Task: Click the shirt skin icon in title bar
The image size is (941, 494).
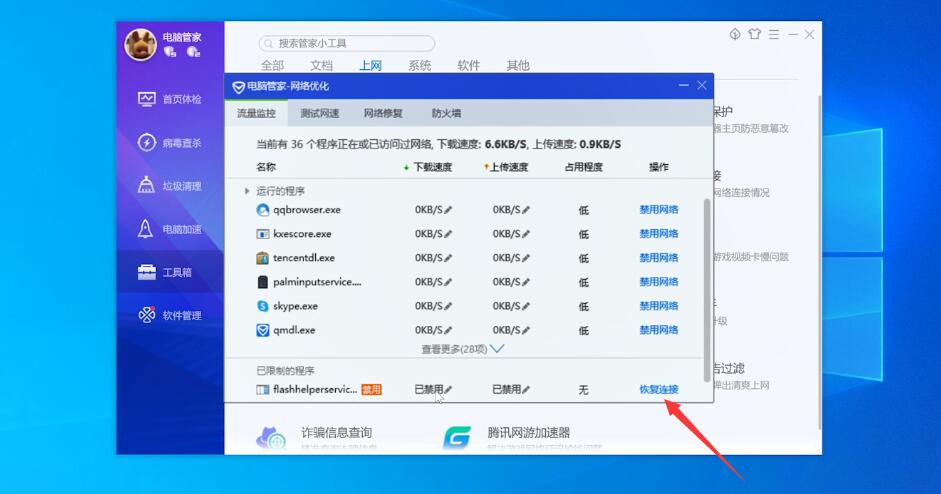Action: (x=754, y=34)
